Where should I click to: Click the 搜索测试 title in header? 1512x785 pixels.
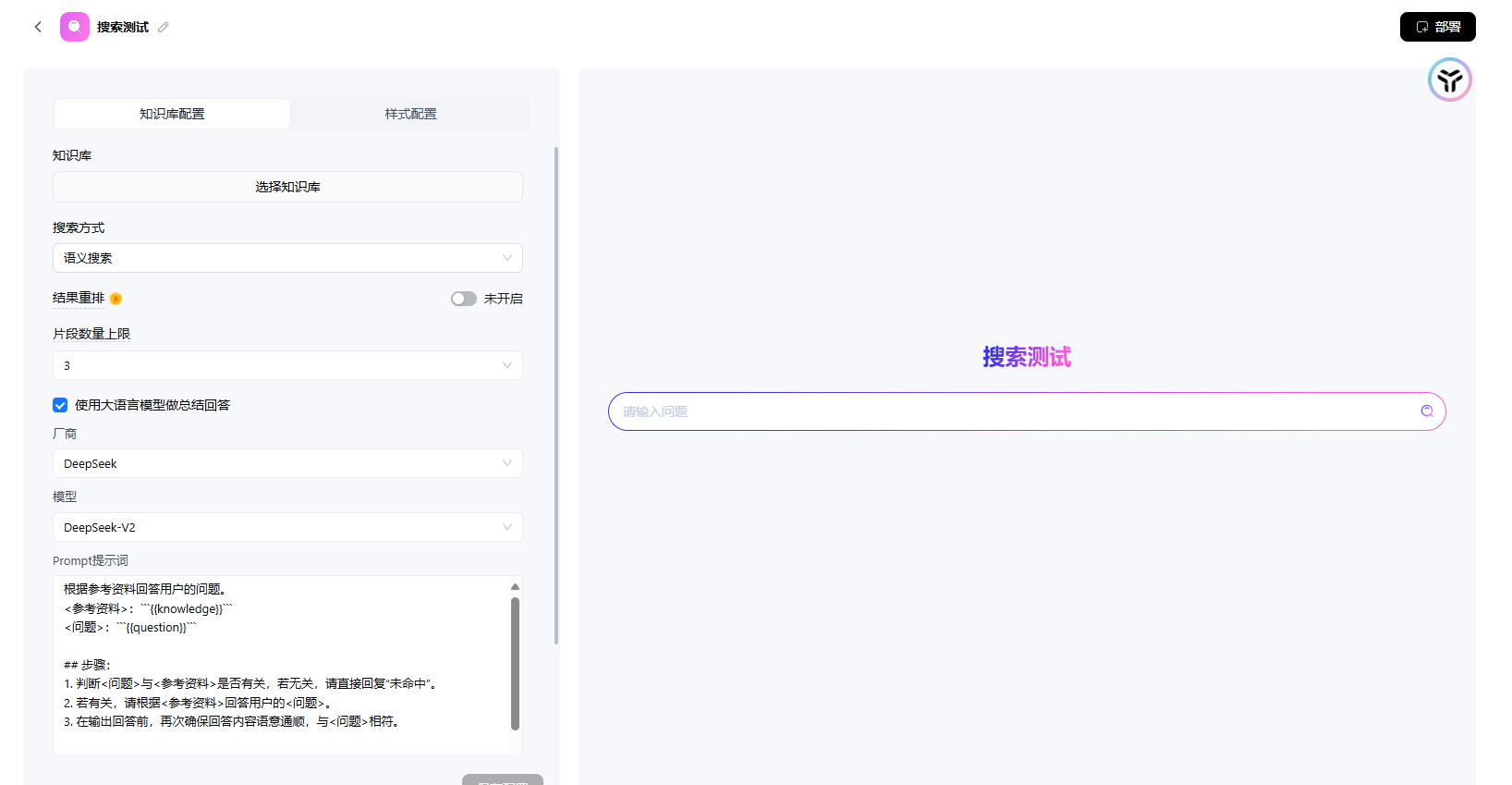click(123, 27)
